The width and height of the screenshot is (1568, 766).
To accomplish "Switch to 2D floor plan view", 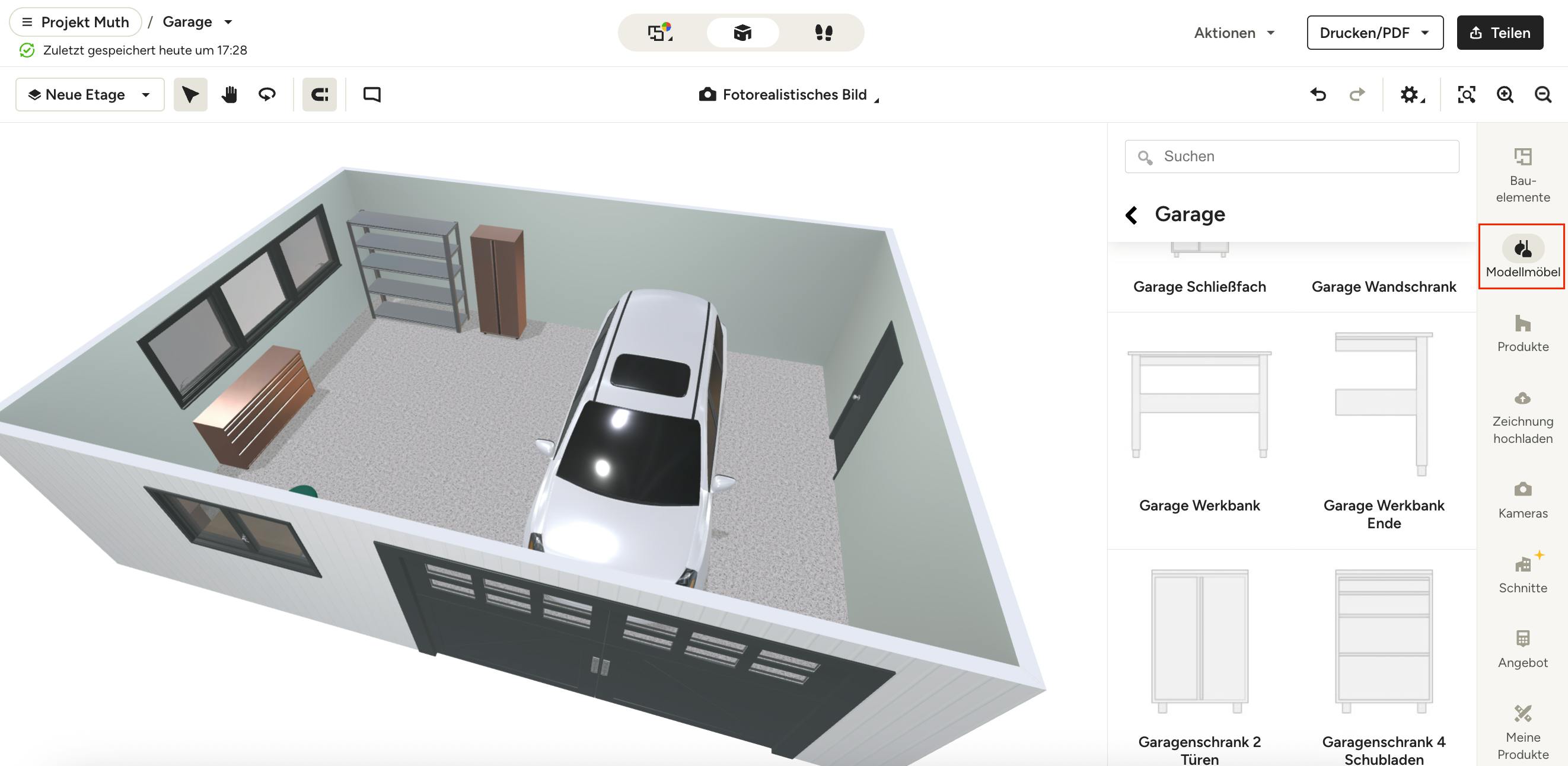I will [x=661, y=32].
